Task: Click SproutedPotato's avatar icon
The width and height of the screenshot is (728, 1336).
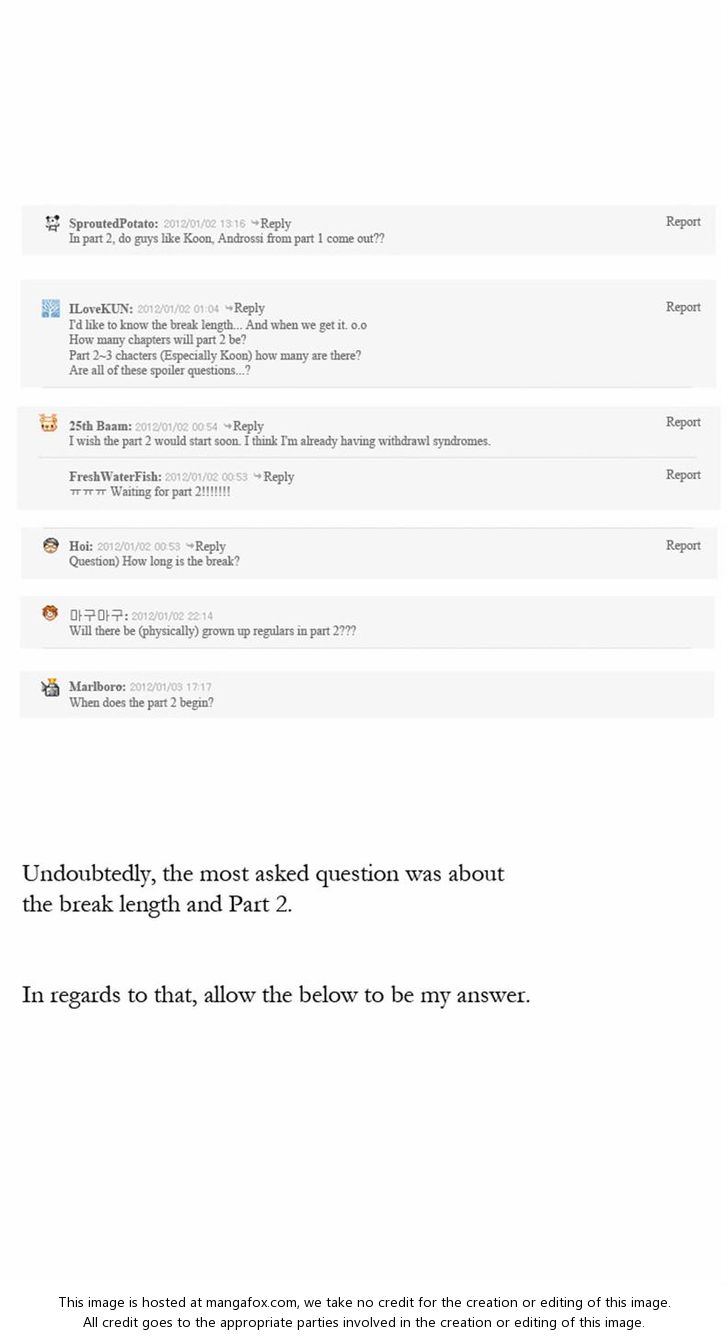Action: tap(52, 223)
